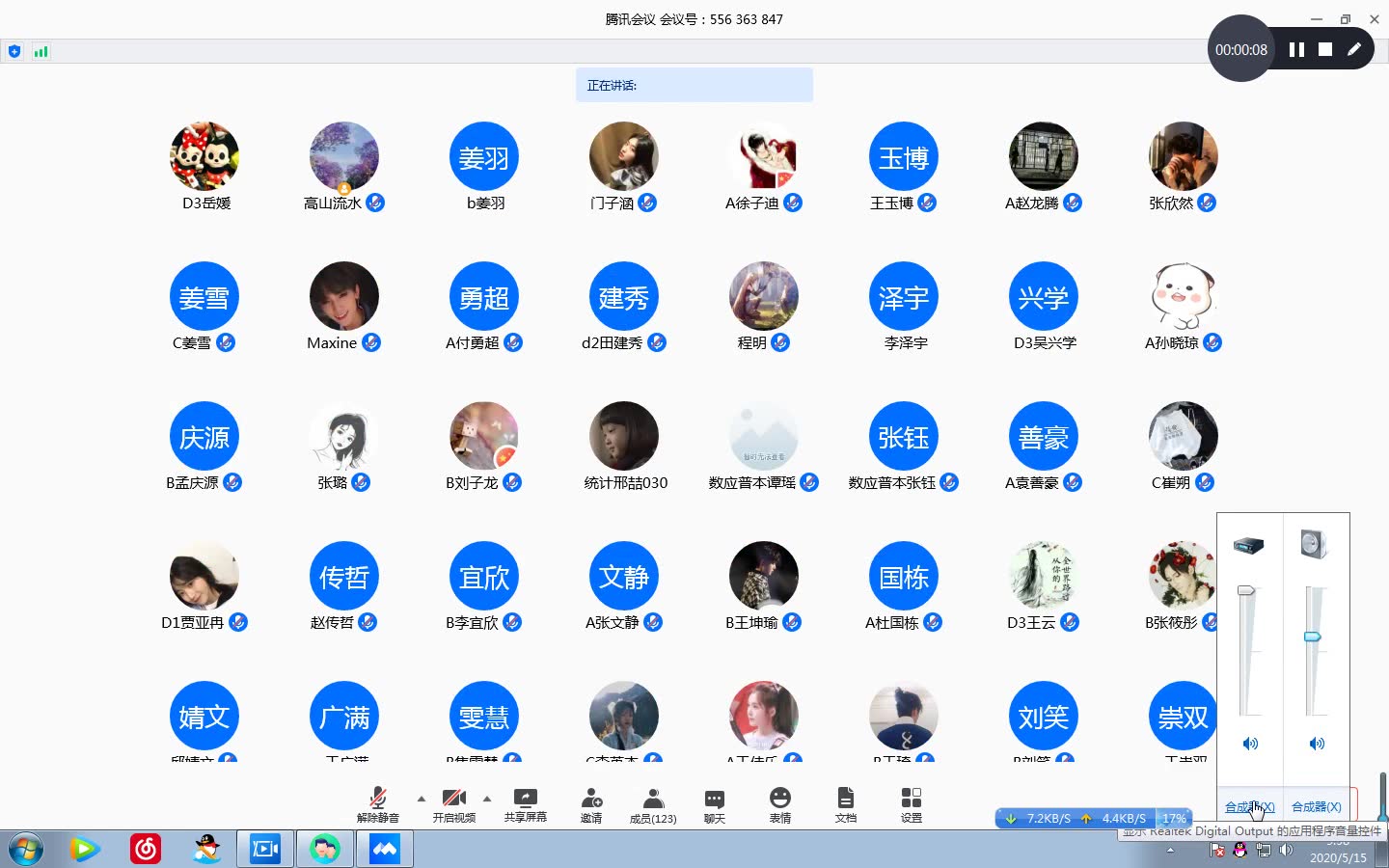
Task: Click the volume icon in system tray
Action: pyautogui.click(x=1286, y=851)
